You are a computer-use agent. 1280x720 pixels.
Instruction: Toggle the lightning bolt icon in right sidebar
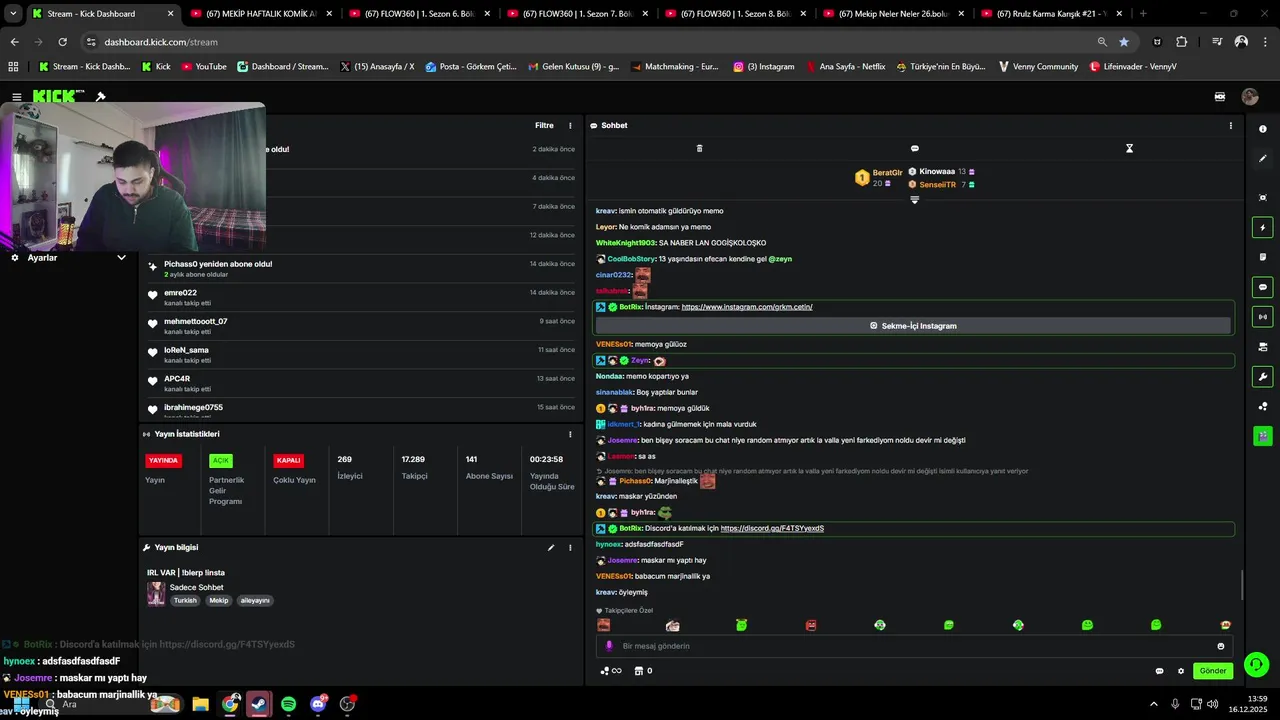[x=1262, y=227]
